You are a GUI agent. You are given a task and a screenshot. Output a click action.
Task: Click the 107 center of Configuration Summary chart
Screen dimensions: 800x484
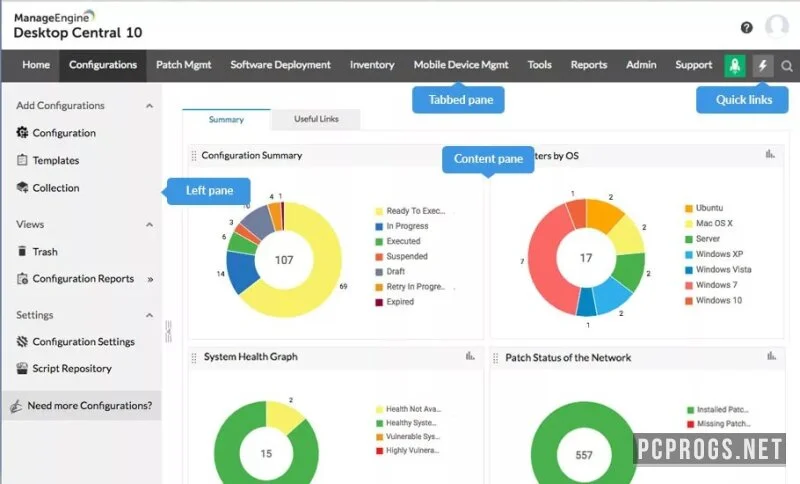[x=284, y=260]
